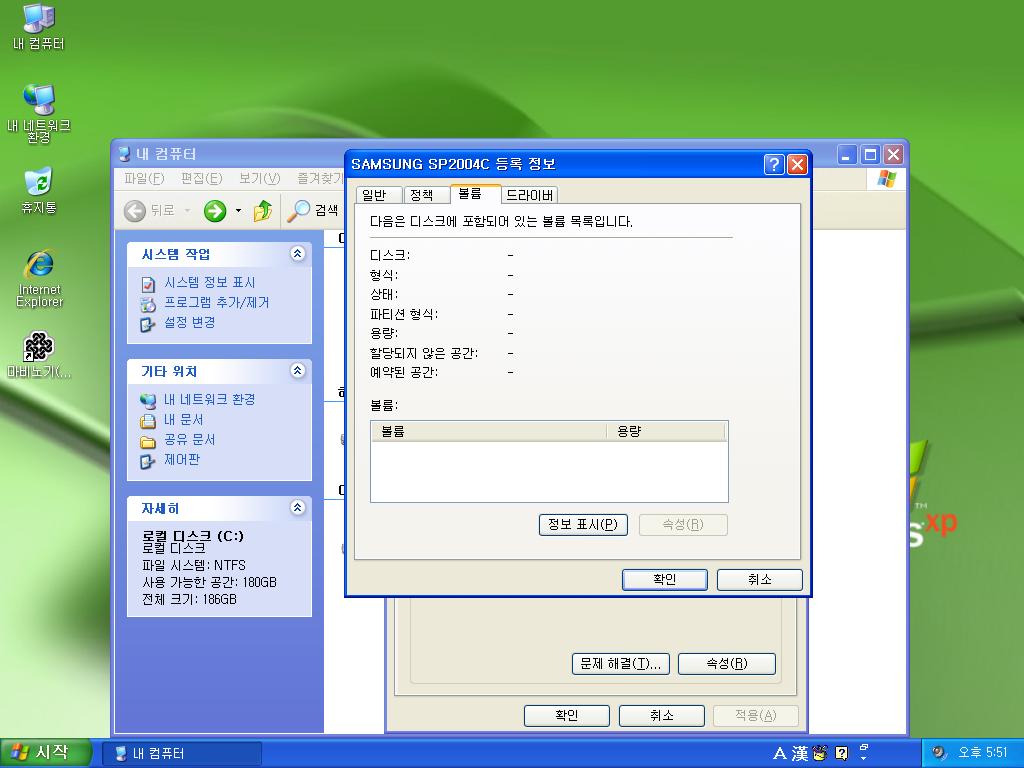1024x768 pixels.
Task: Launch Internet Explorer from desktop
Action: click(39, 278)
